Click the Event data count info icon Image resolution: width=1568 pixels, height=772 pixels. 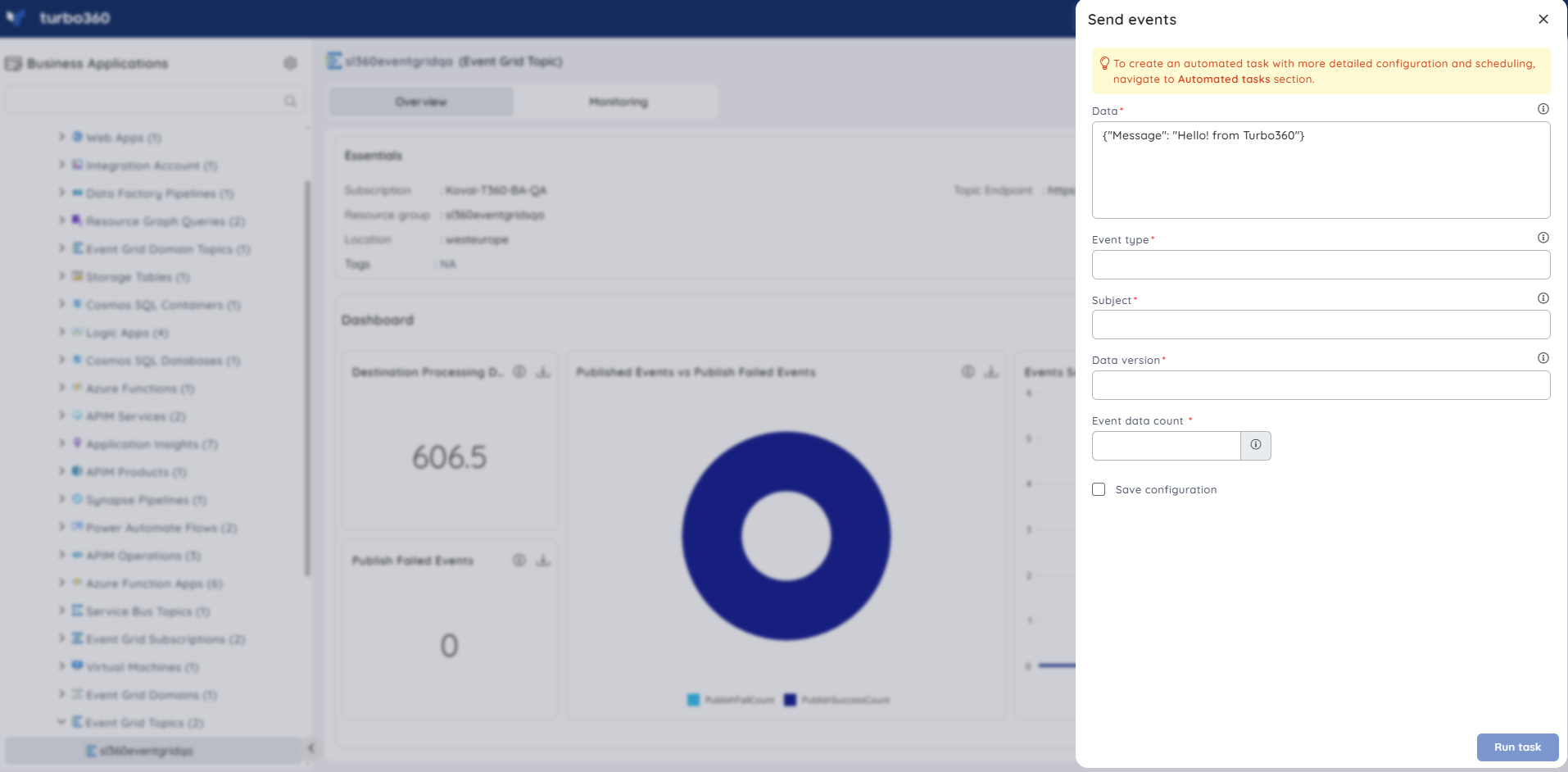pyautogui.click(x=1255, y=445)
